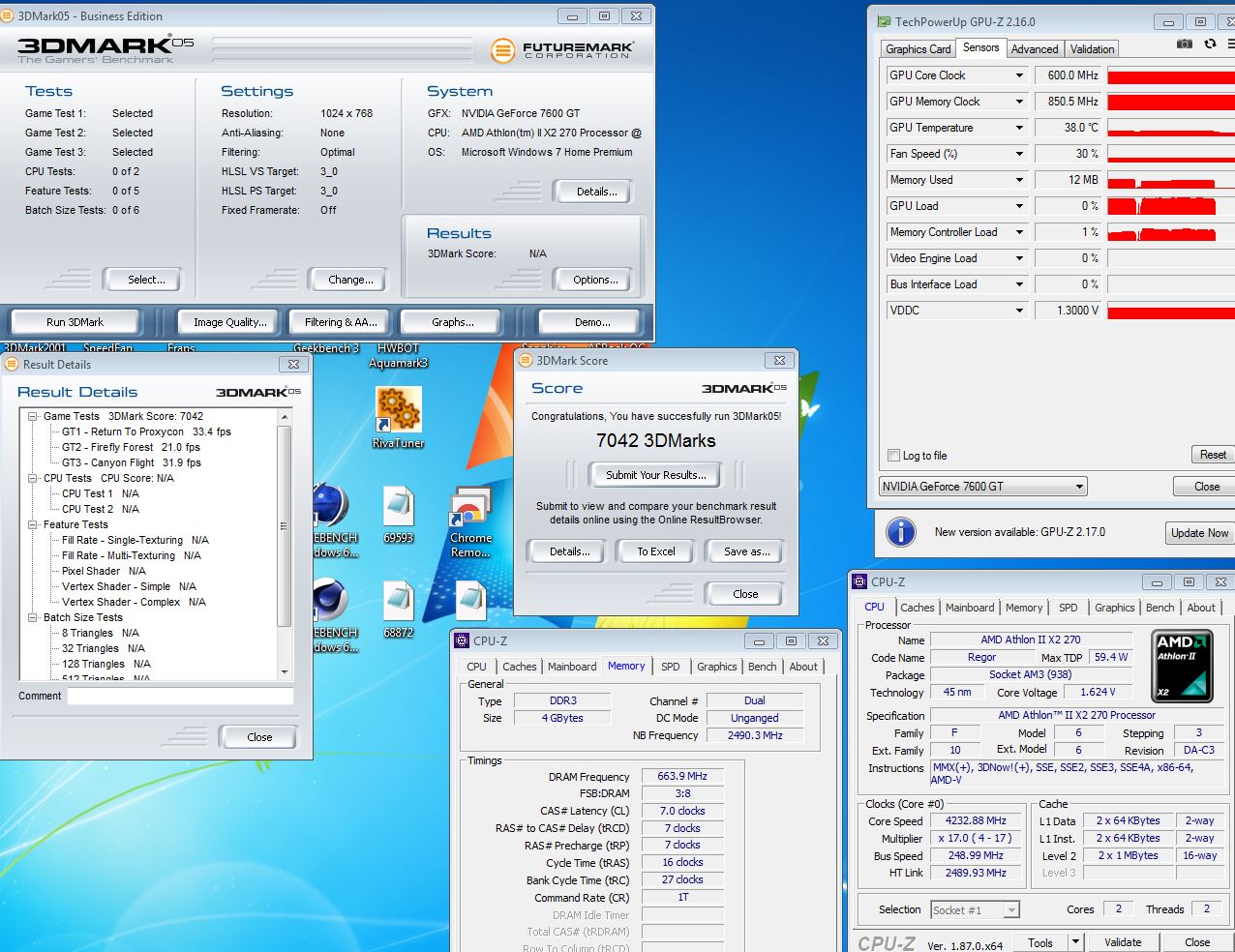Open Image Quality... in 3DMark05
1235x952 pixels.
tap(229, 322)
